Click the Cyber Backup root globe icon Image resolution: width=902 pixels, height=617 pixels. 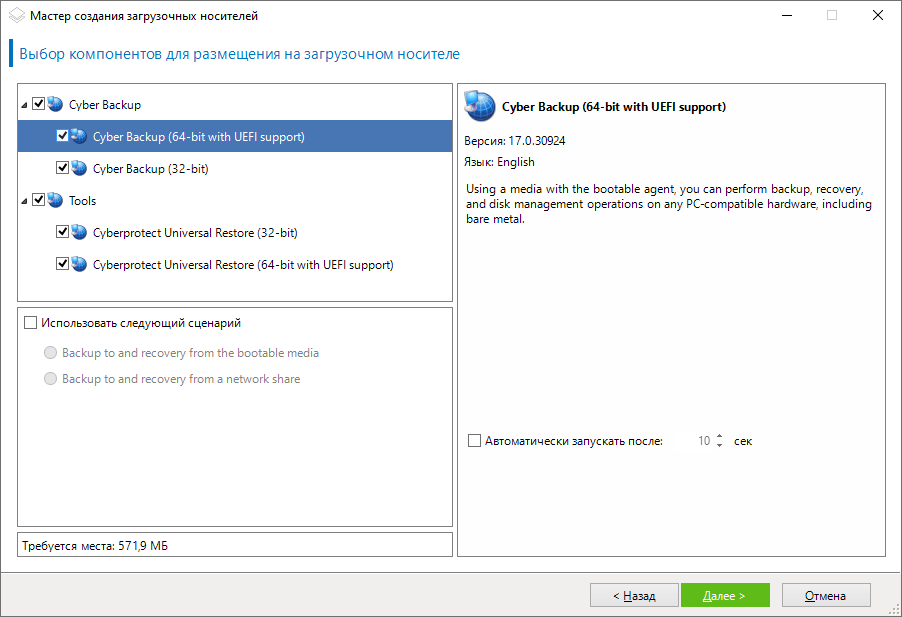(55, 104)
